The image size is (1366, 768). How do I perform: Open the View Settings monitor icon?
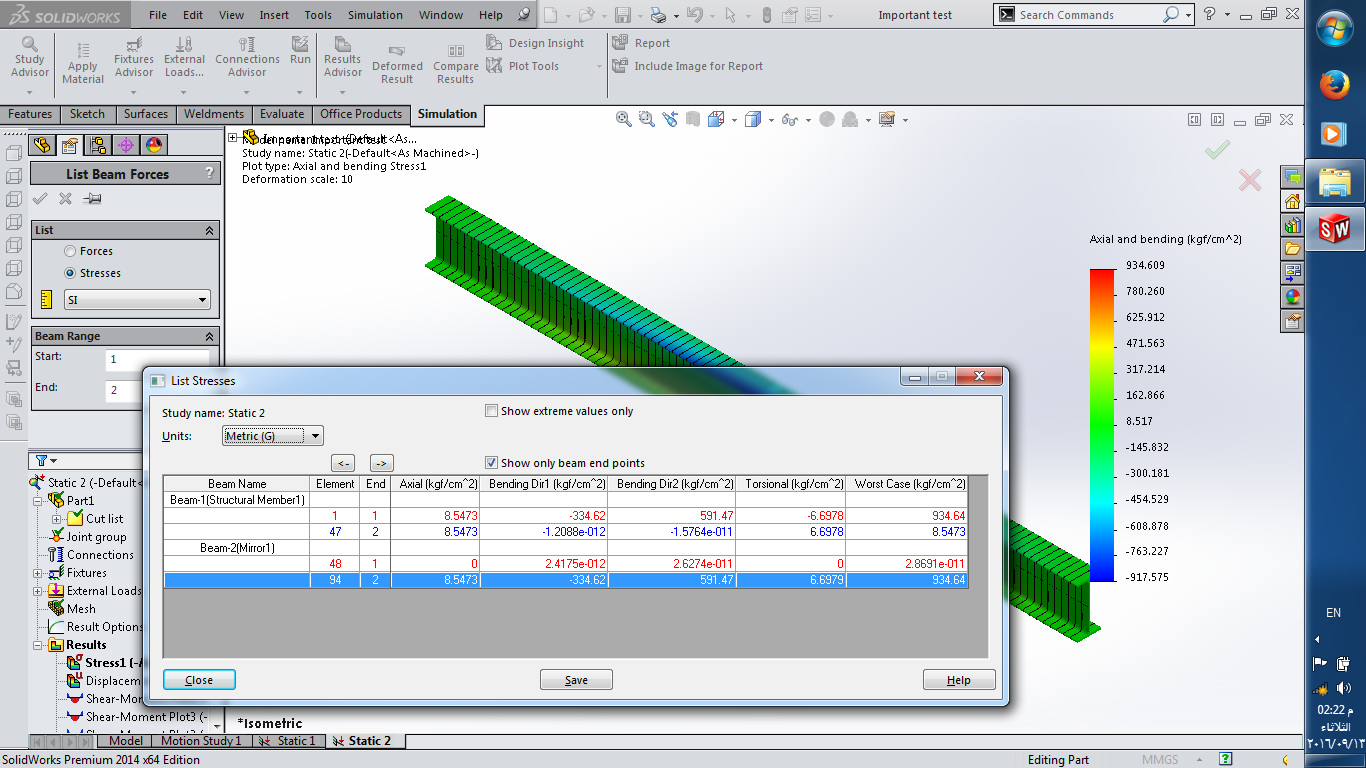[x=887, y=119]
